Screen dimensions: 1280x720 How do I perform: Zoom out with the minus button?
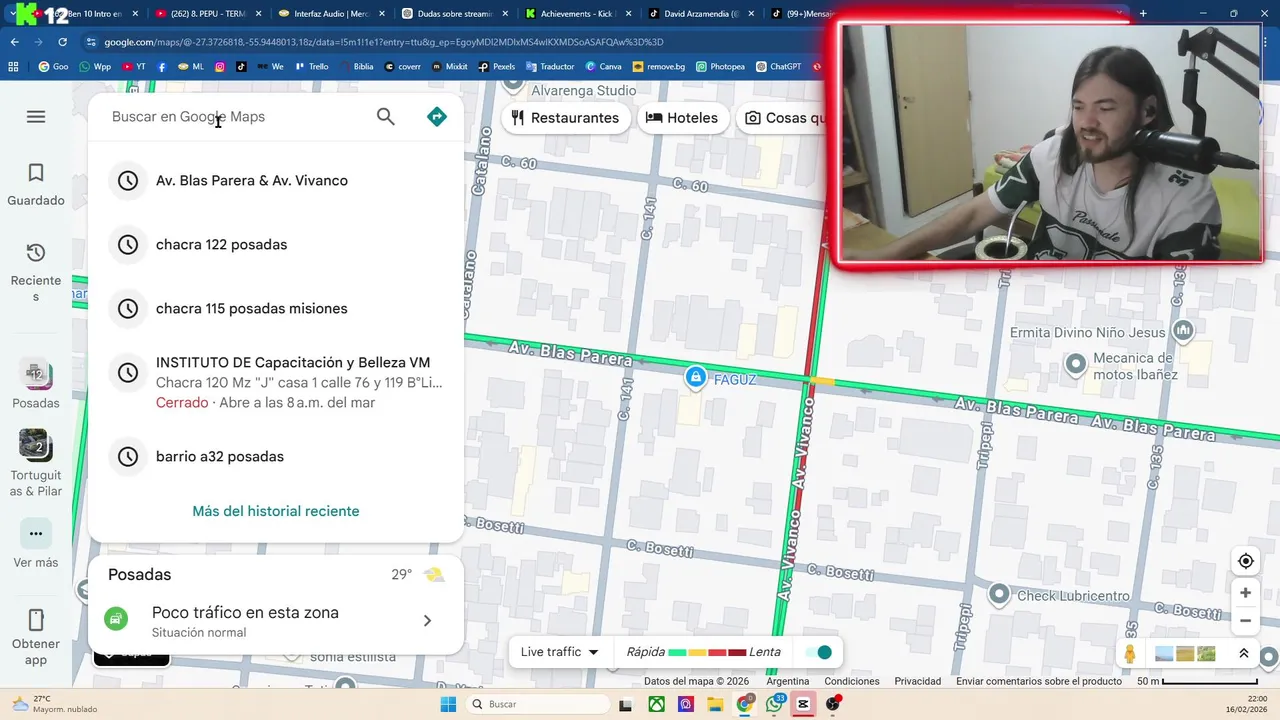[x=1245, y=621]
